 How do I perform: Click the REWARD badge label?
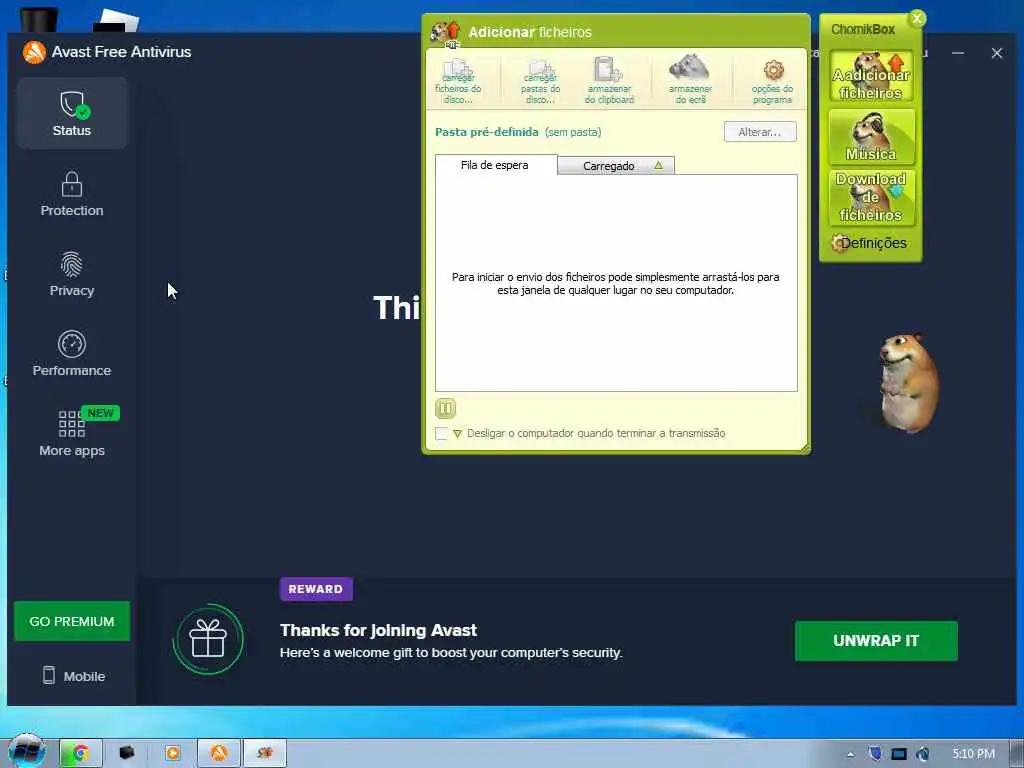(x=316, y=589)
